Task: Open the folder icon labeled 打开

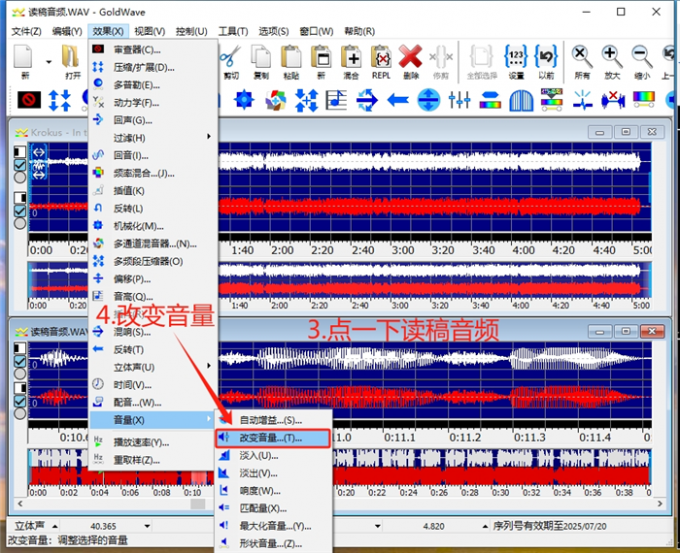Action: [x=72, y=57]
